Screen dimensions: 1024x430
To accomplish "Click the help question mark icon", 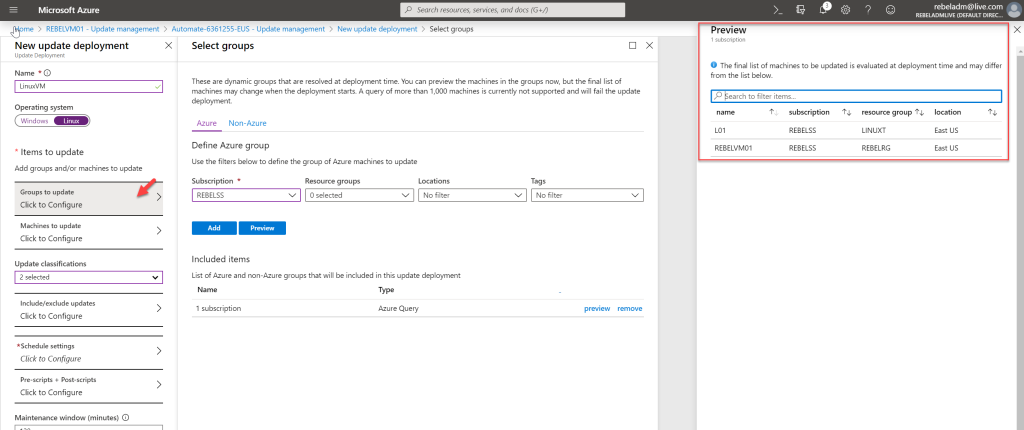I will pos(868,9).
